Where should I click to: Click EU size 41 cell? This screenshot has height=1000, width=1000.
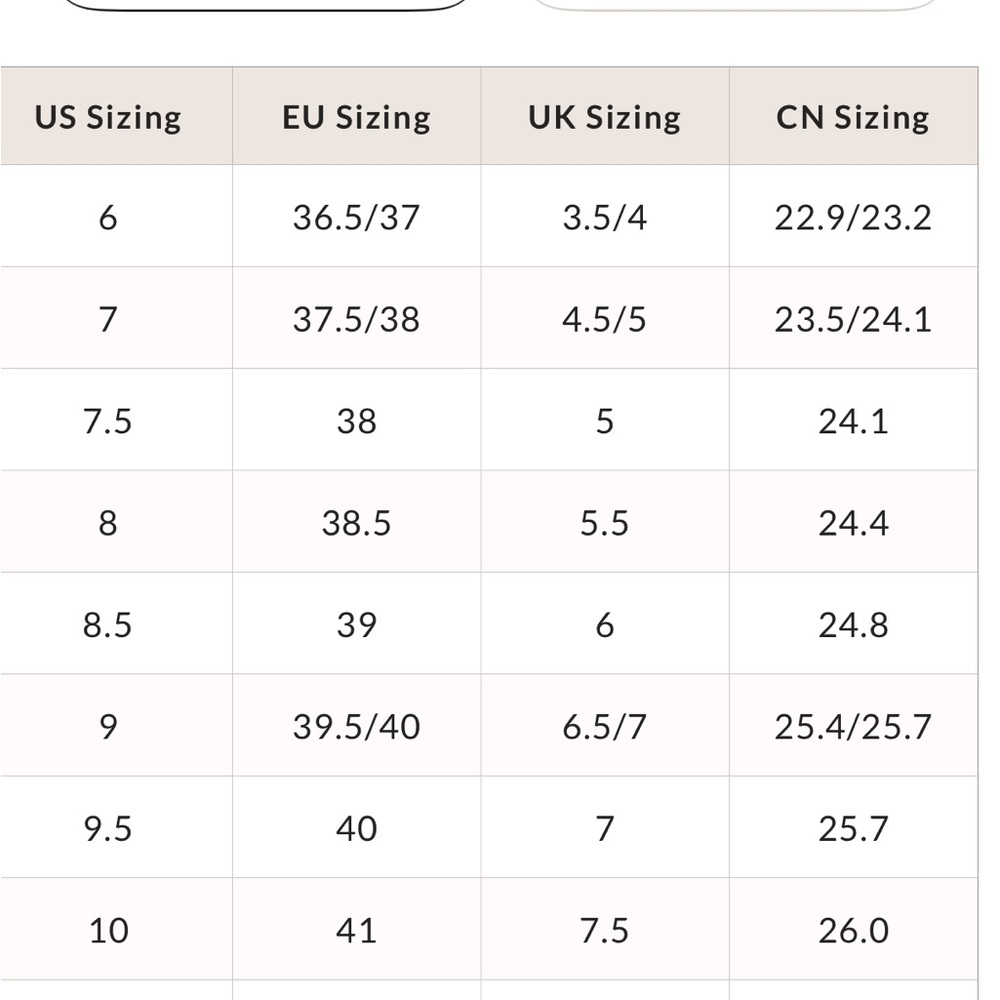[x=357, y=929]
